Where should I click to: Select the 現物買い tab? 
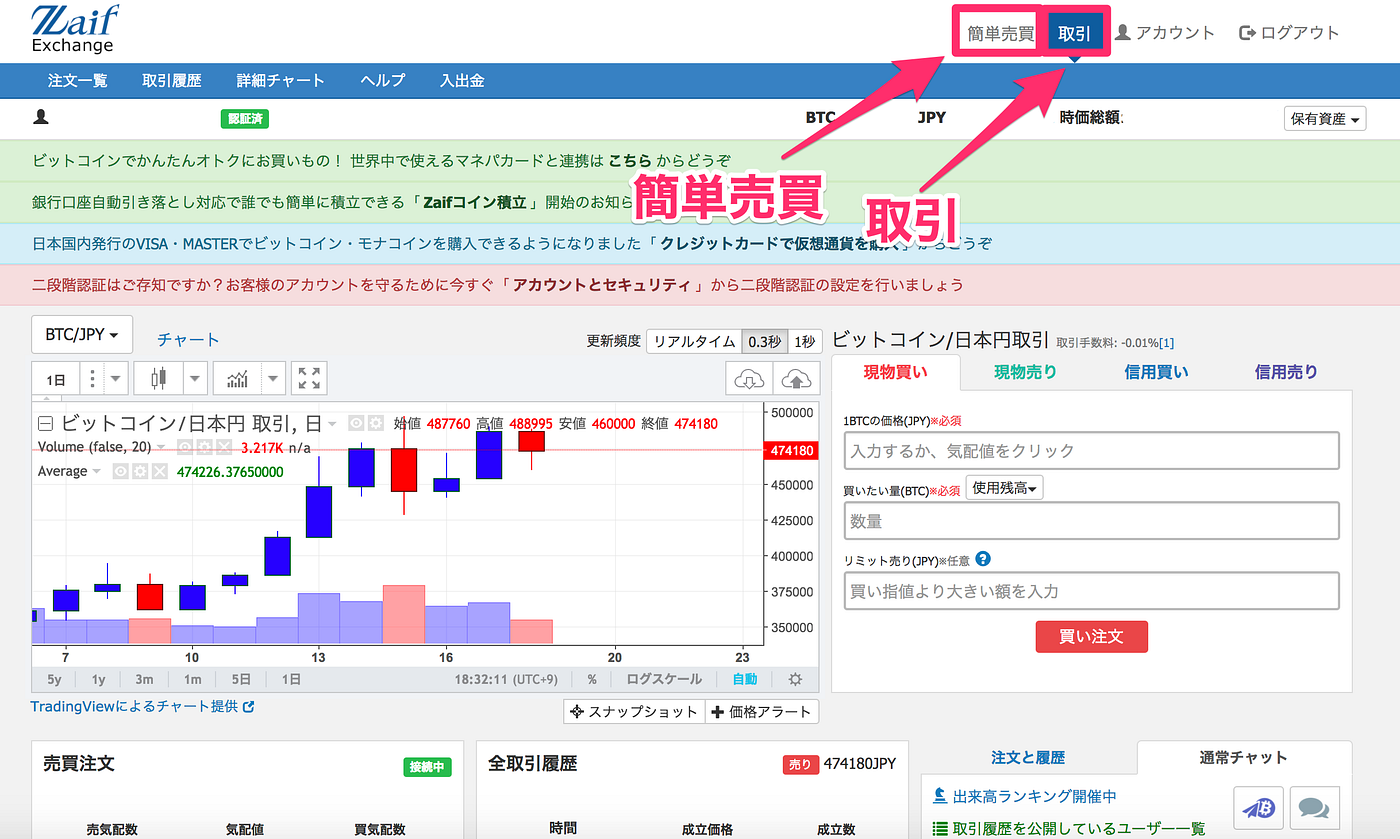click(896, 372)
